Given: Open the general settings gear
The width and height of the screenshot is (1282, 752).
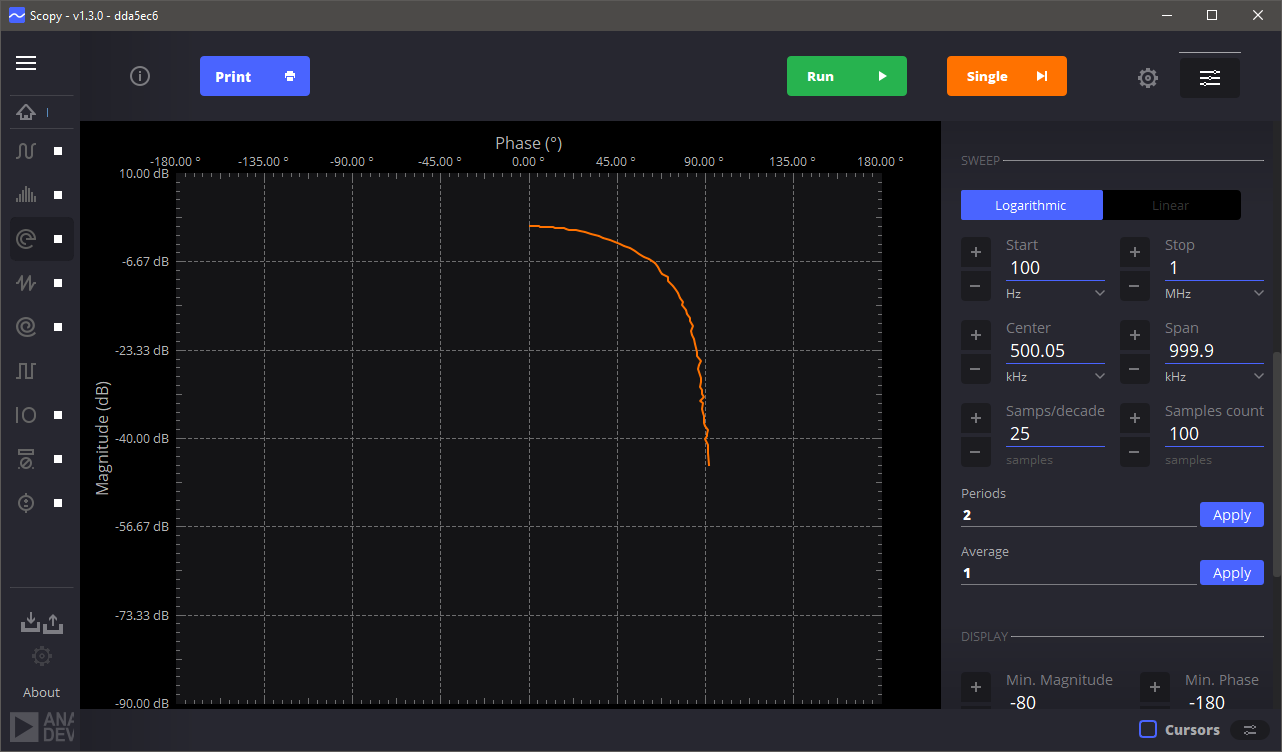Looking at the screenshot, I should [x=1147, y=77].
